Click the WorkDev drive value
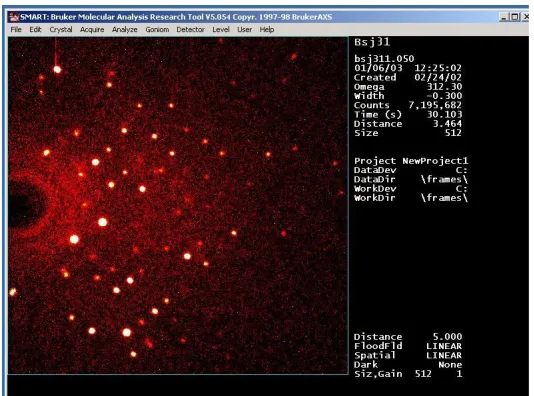 pos(461,188)
